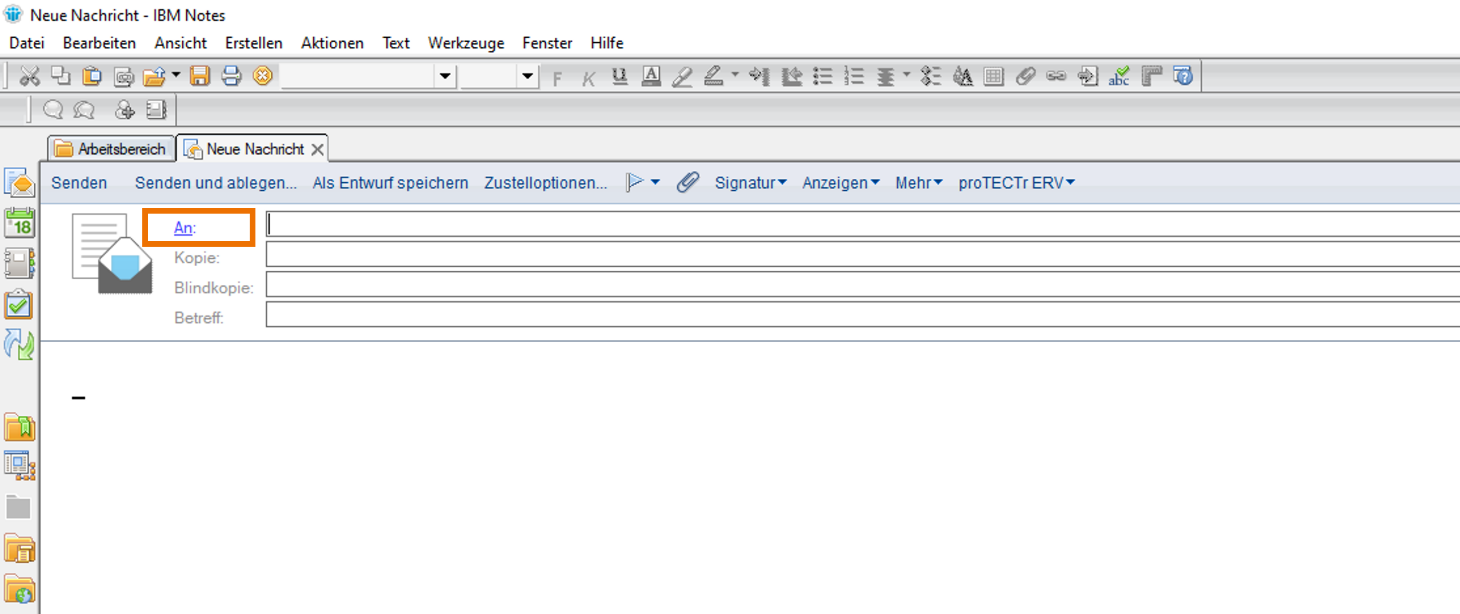
Task: Click the floppy disk Save icon
Action: (200, 76)
